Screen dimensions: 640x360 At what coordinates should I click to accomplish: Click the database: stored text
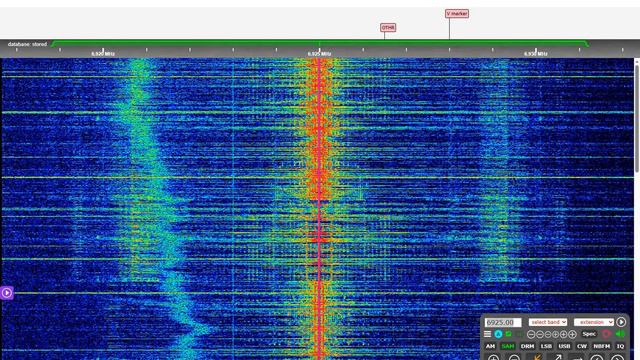tap(27, 44)
